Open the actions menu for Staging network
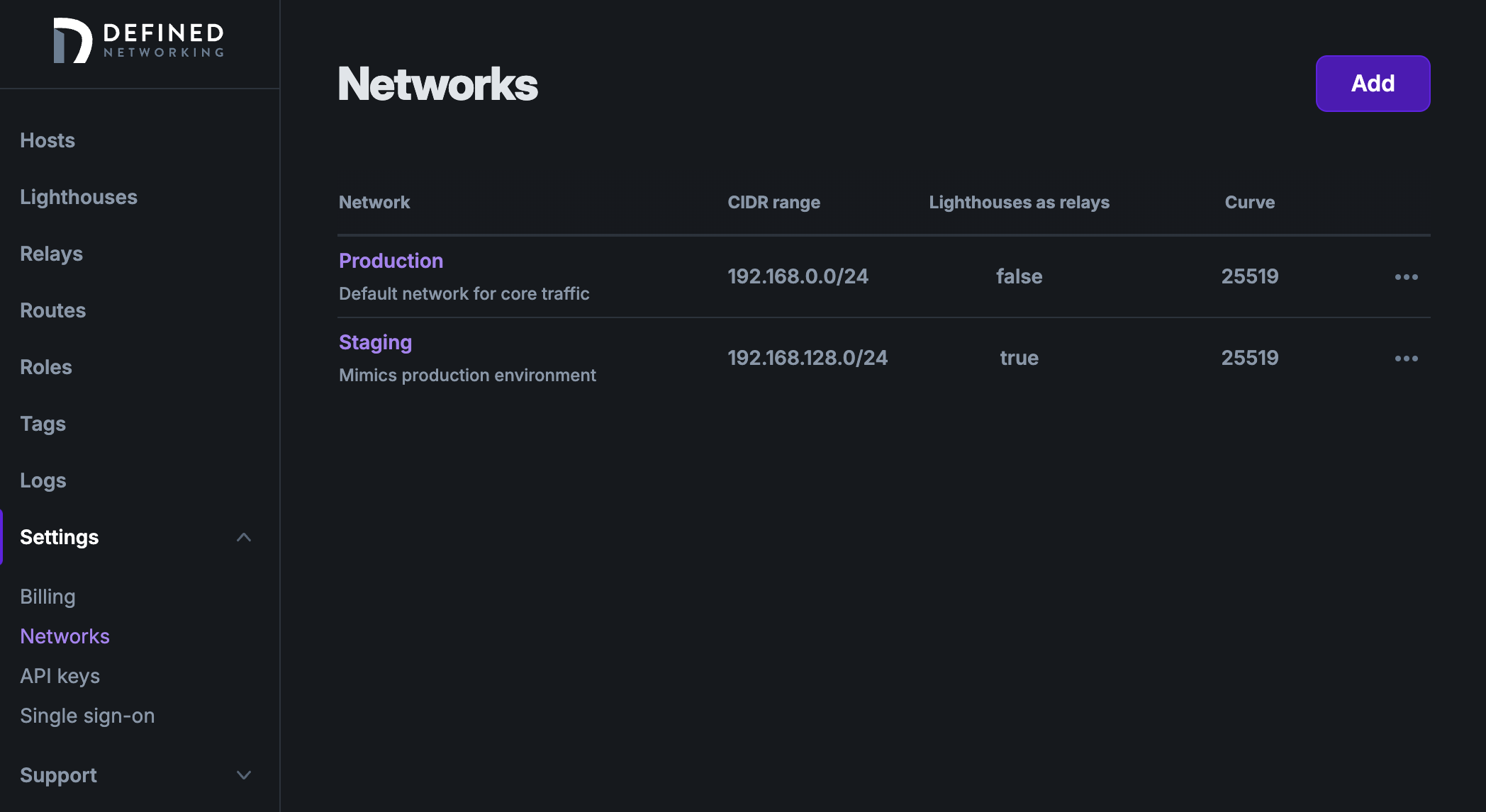The image size is (1486, 812). click(1405, 358)
